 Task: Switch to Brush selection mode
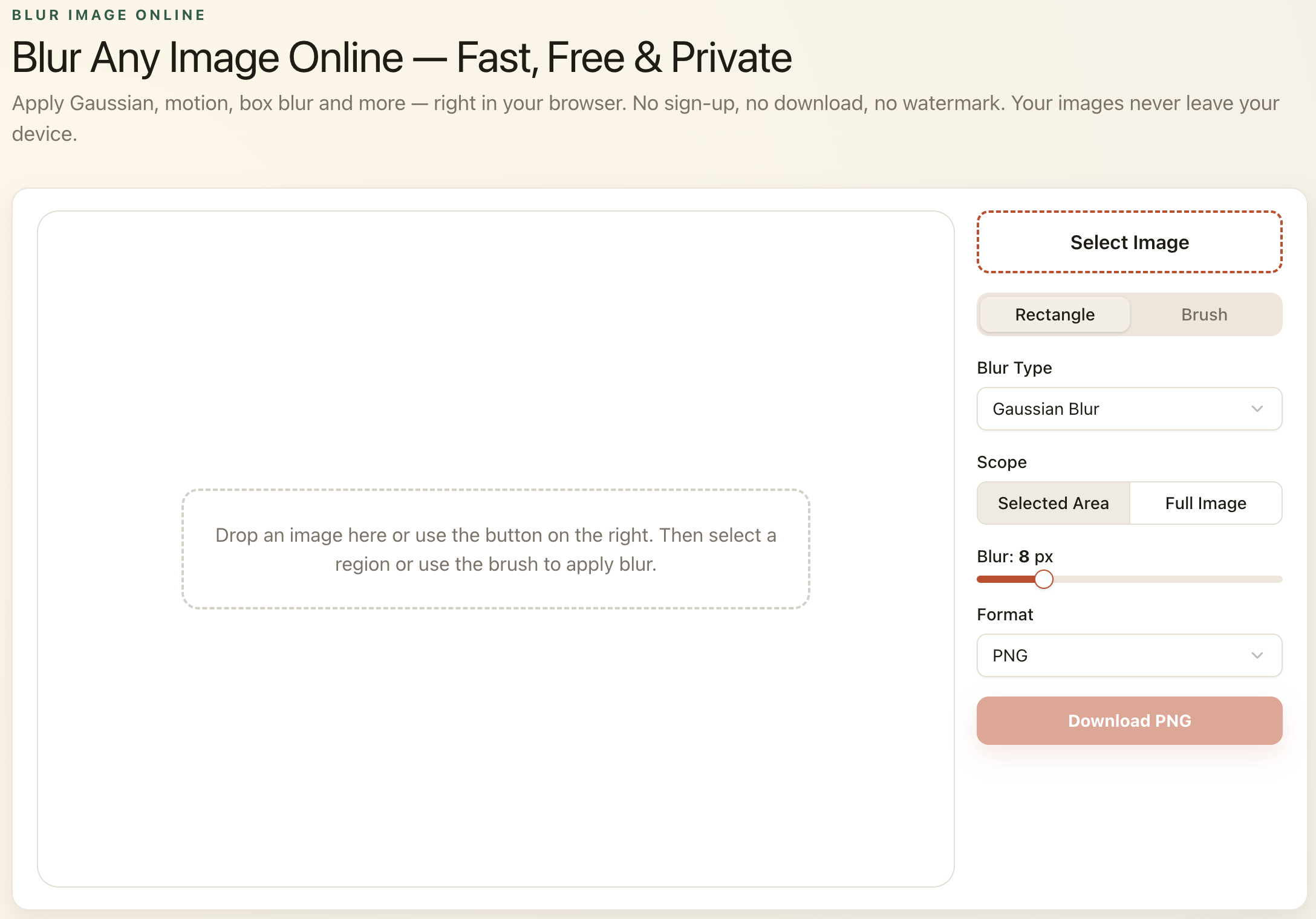1204,314
